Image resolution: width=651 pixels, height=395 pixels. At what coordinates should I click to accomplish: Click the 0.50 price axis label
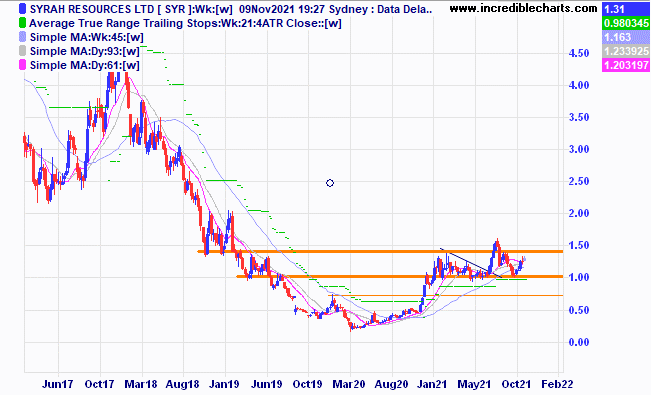click(x=579, y=310)
